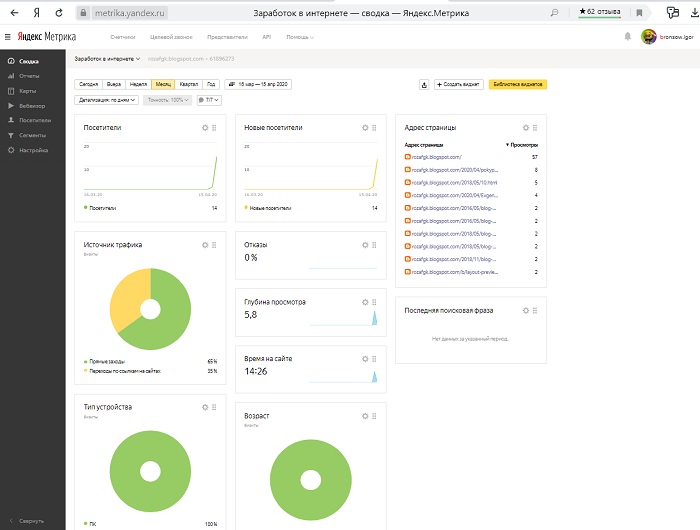Open the Заработок в интернете counter dropdown
Screen dimensions: 700x530
(107, 58)
